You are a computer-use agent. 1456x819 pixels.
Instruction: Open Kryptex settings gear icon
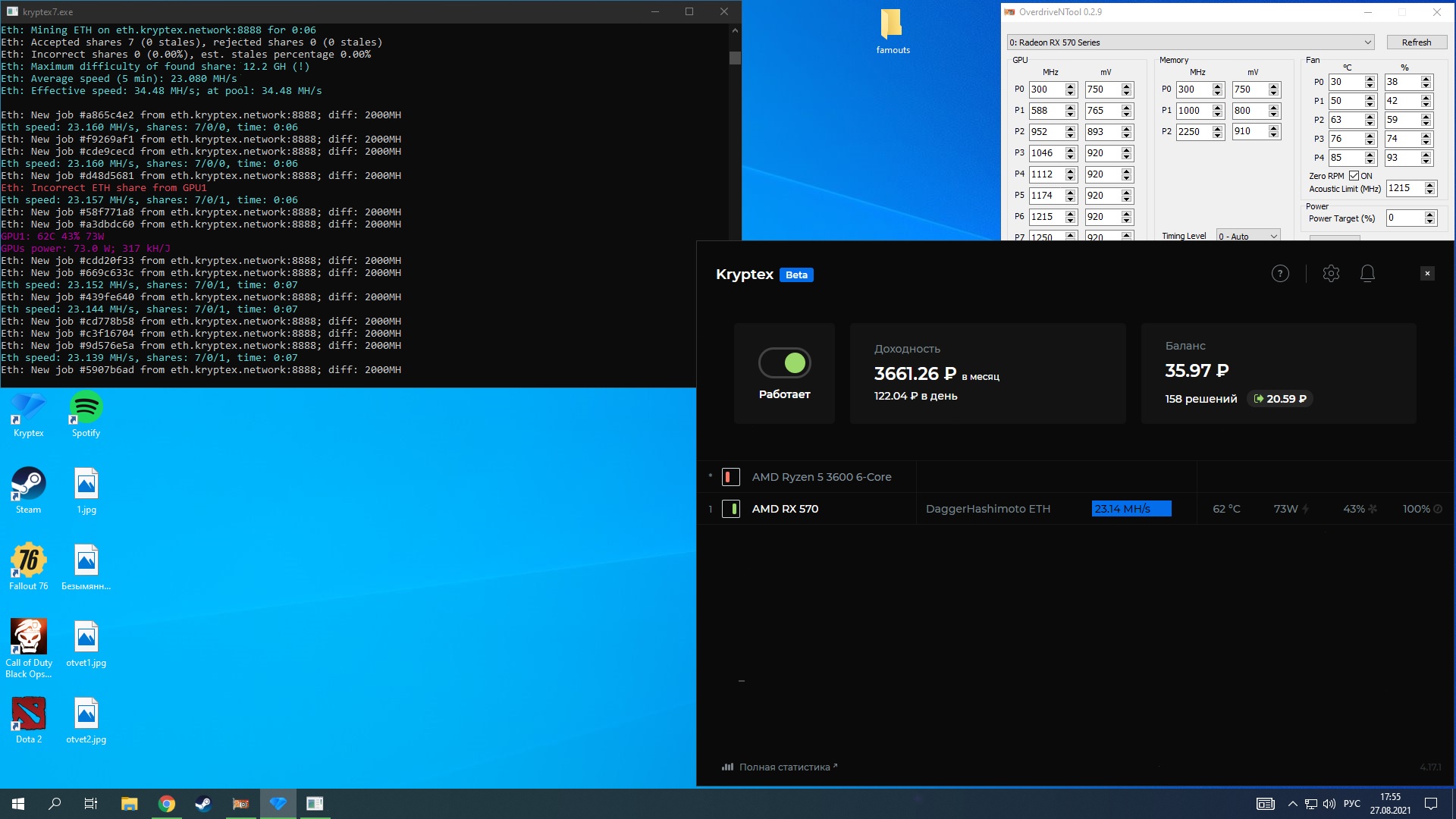coord(1331,274)
